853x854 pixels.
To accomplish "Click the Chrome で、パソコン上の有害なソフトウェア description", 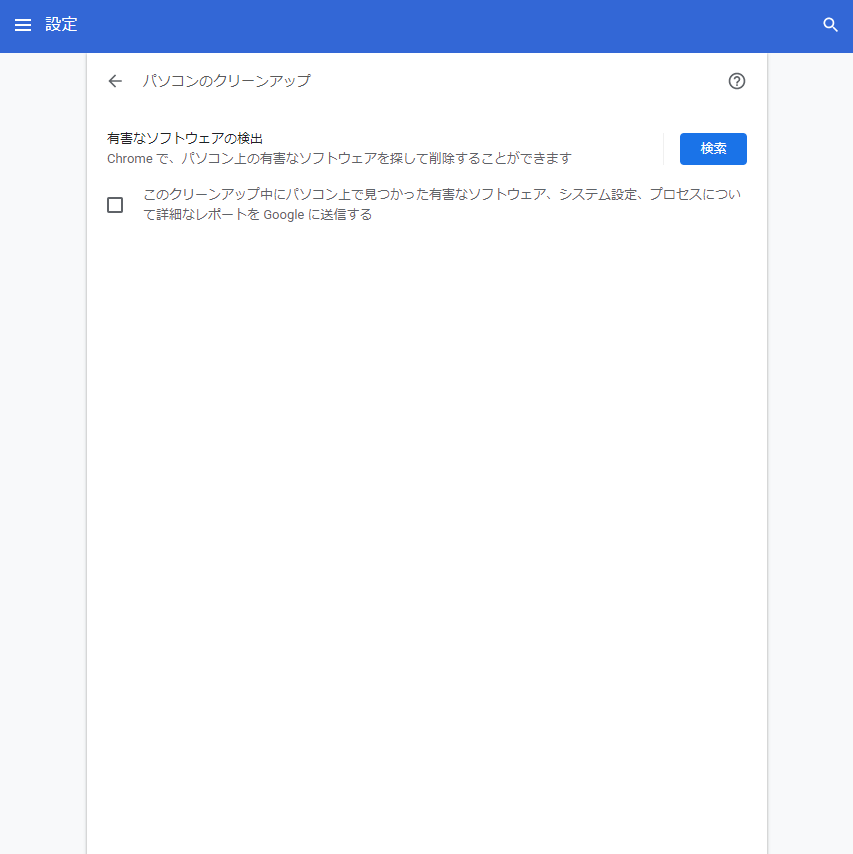I will pos(339,158).
